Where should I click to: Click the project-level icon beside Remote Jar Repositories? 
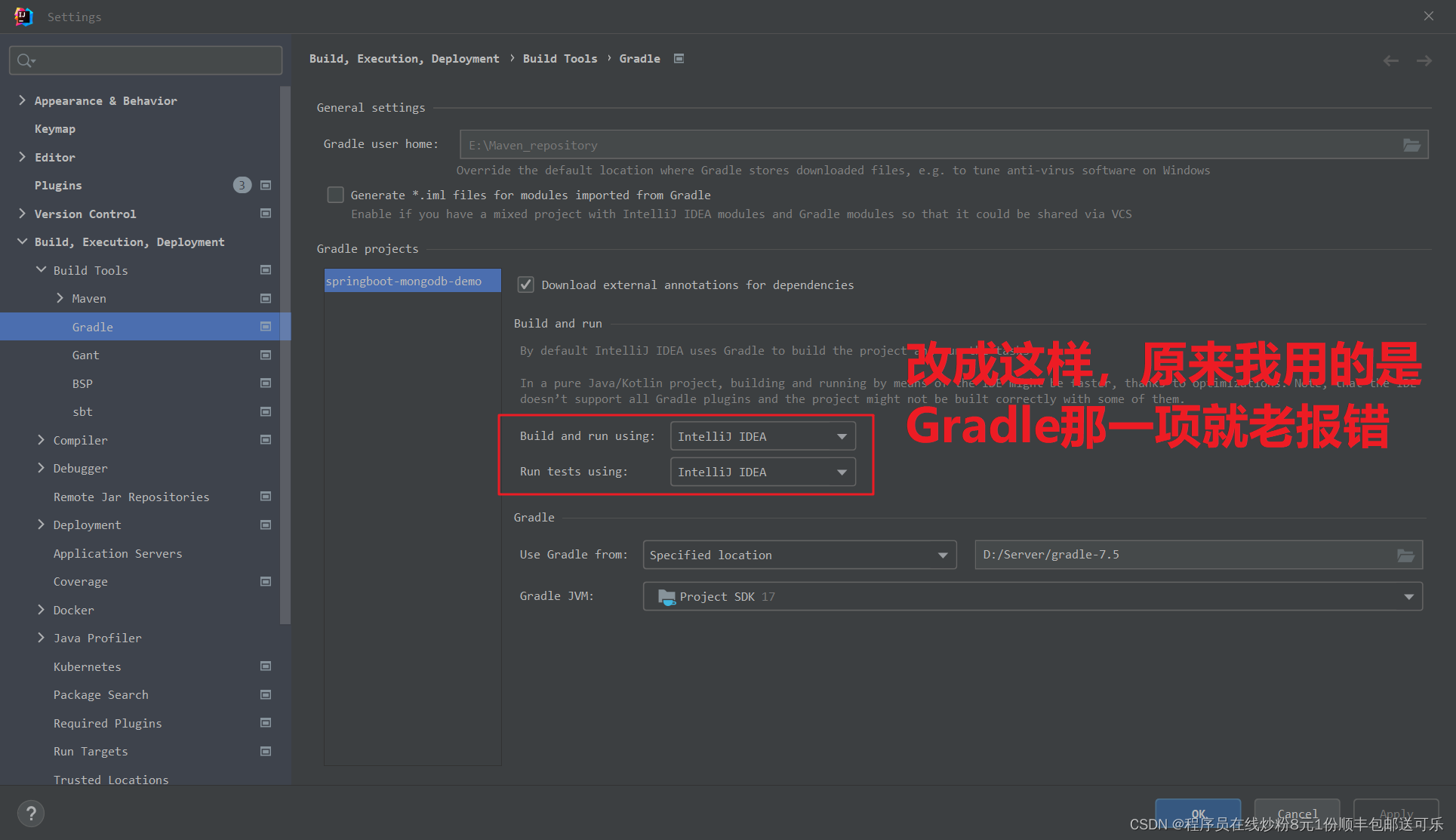tap(266, 497)
